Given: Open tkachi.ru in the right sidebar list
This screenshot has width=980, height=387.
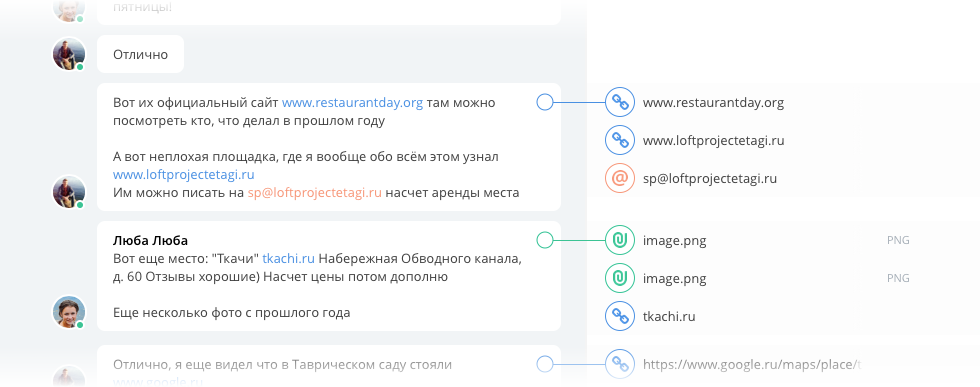Looking at the screenshot, I should click(x=669, y=316).
